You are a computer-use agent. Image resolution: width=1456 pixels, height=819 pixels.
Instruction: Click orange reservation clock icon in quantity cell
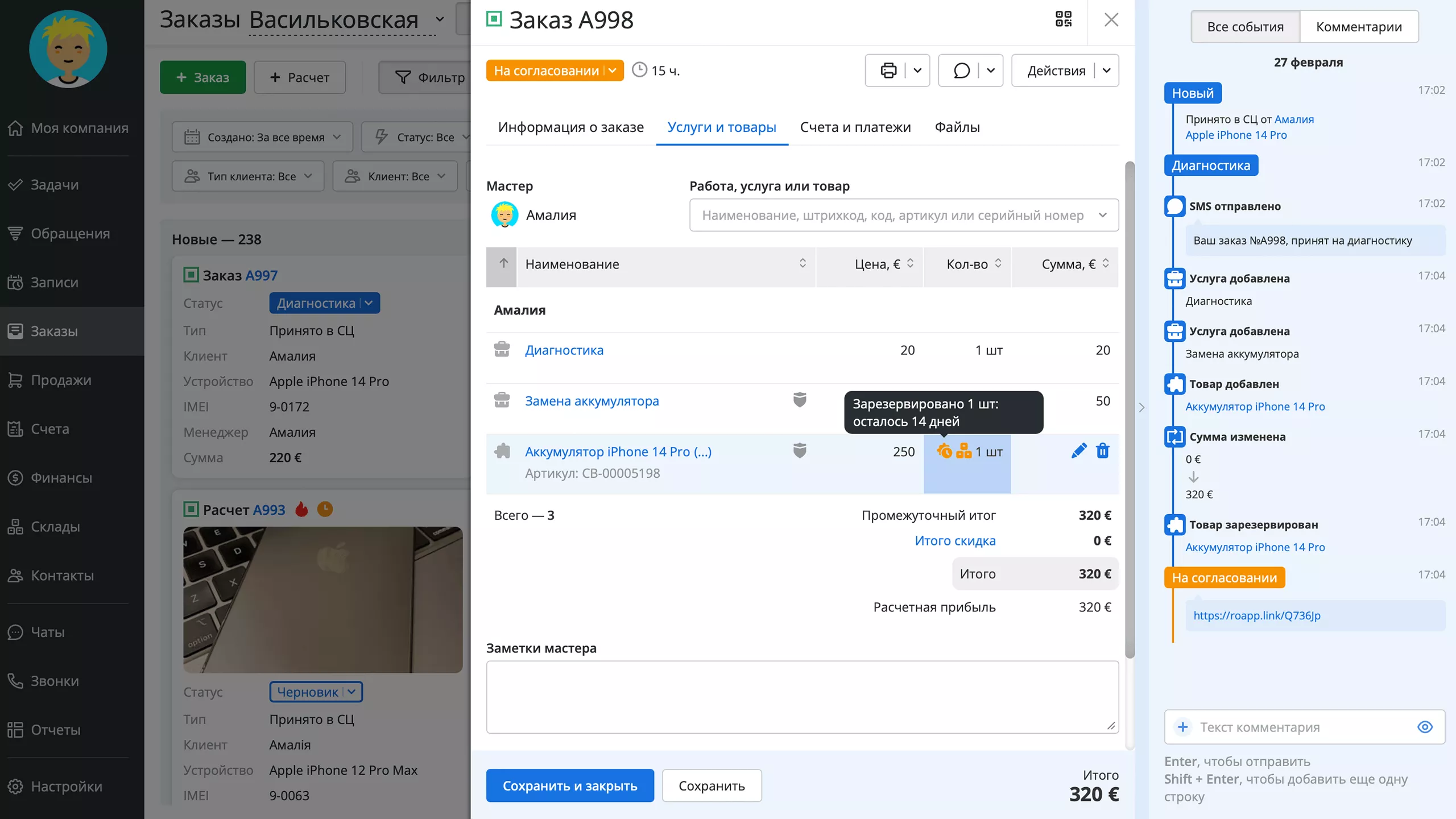point(944,451)
